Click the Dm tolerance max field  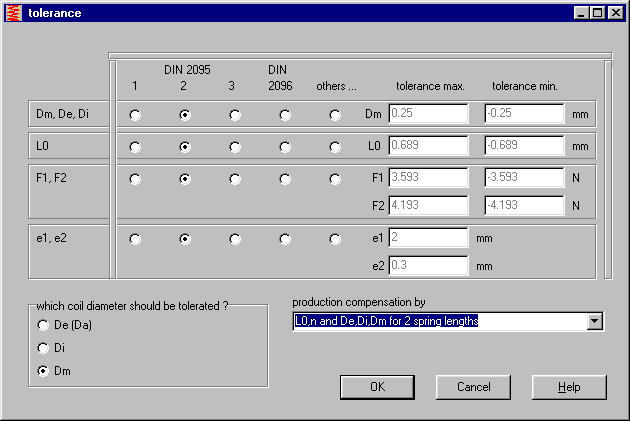coord(428,114)
